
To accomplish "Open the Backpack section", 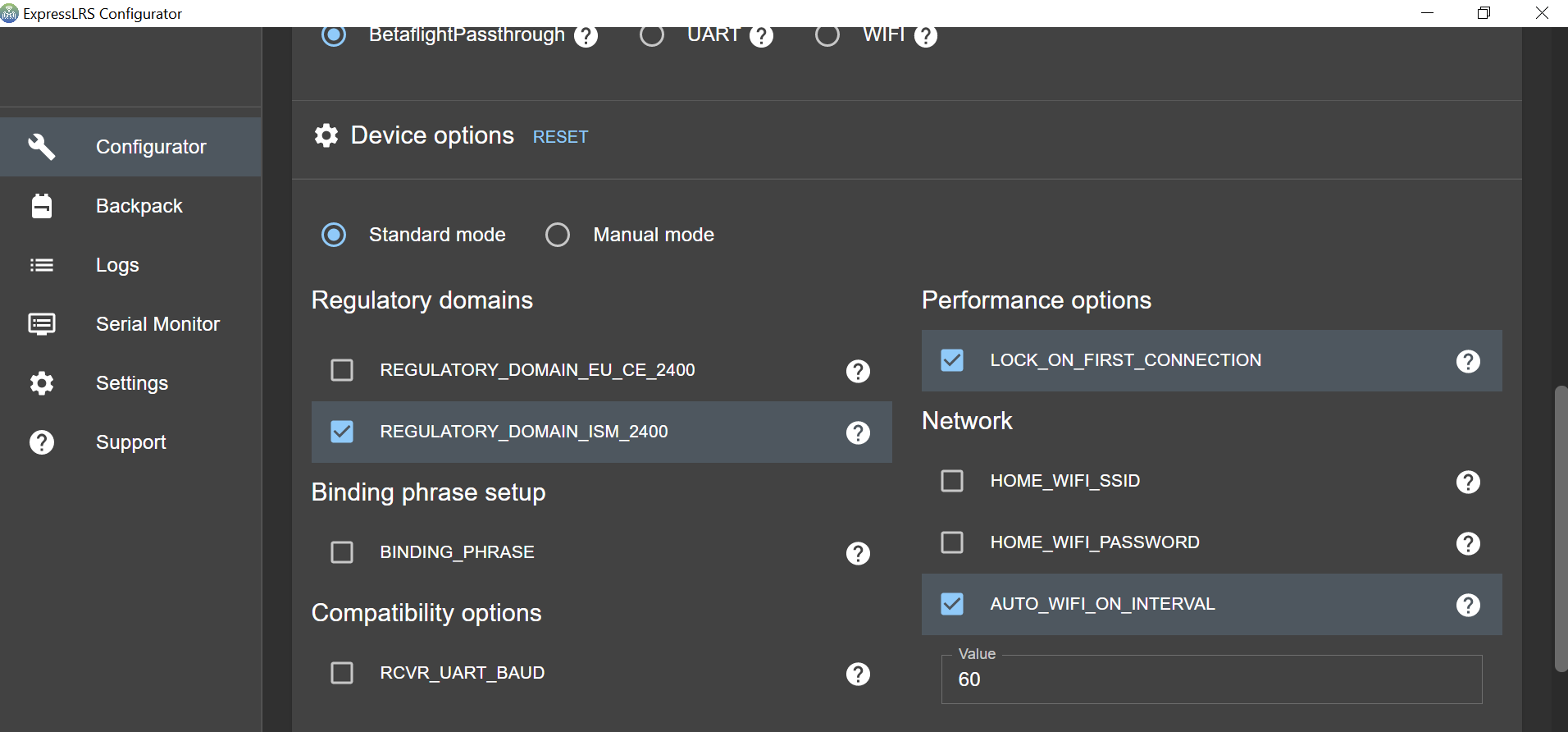I will tap(130, 206).
